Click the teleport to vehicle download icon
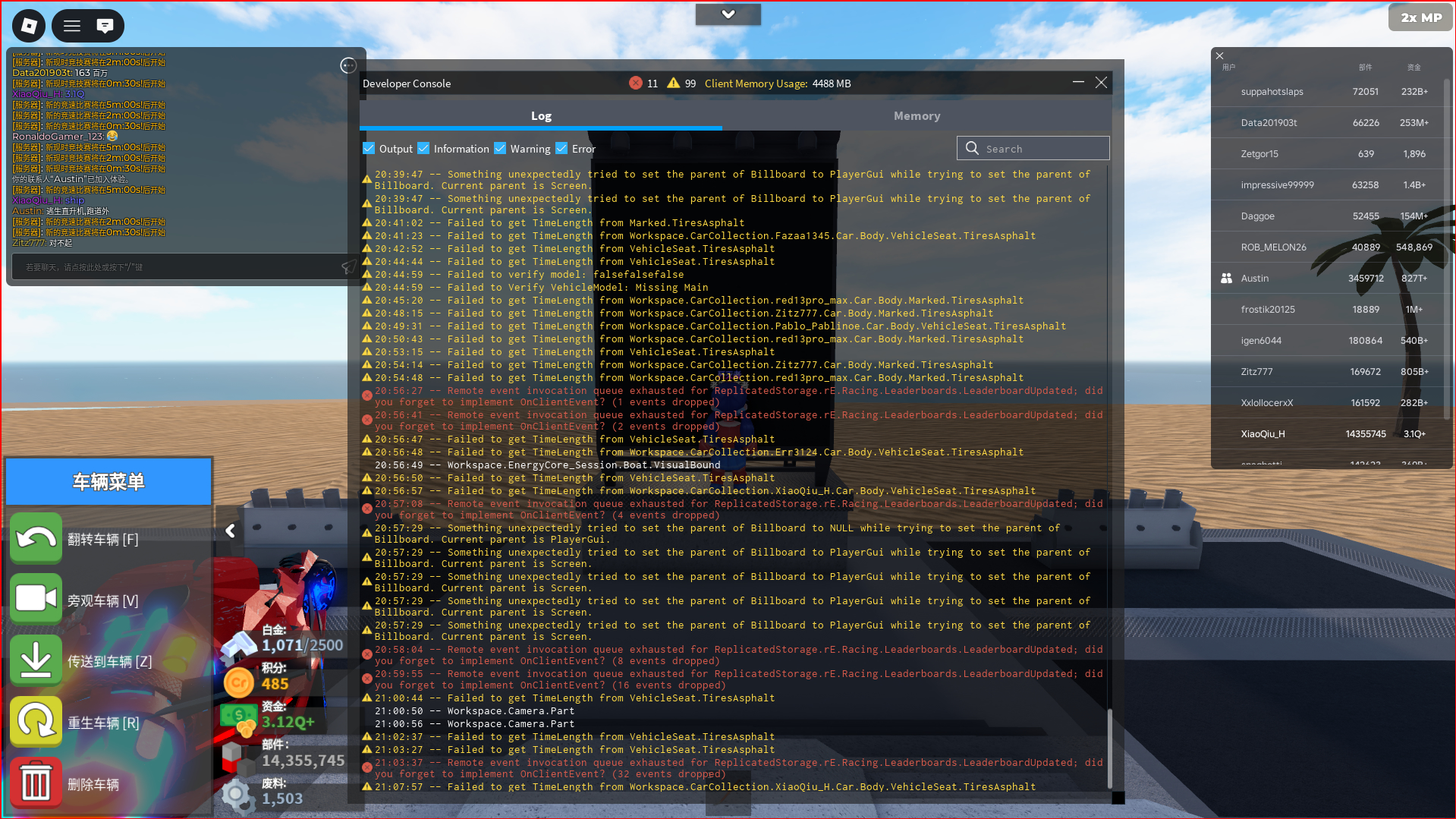The image size is (1456, 819). click(x=36, y=660)
